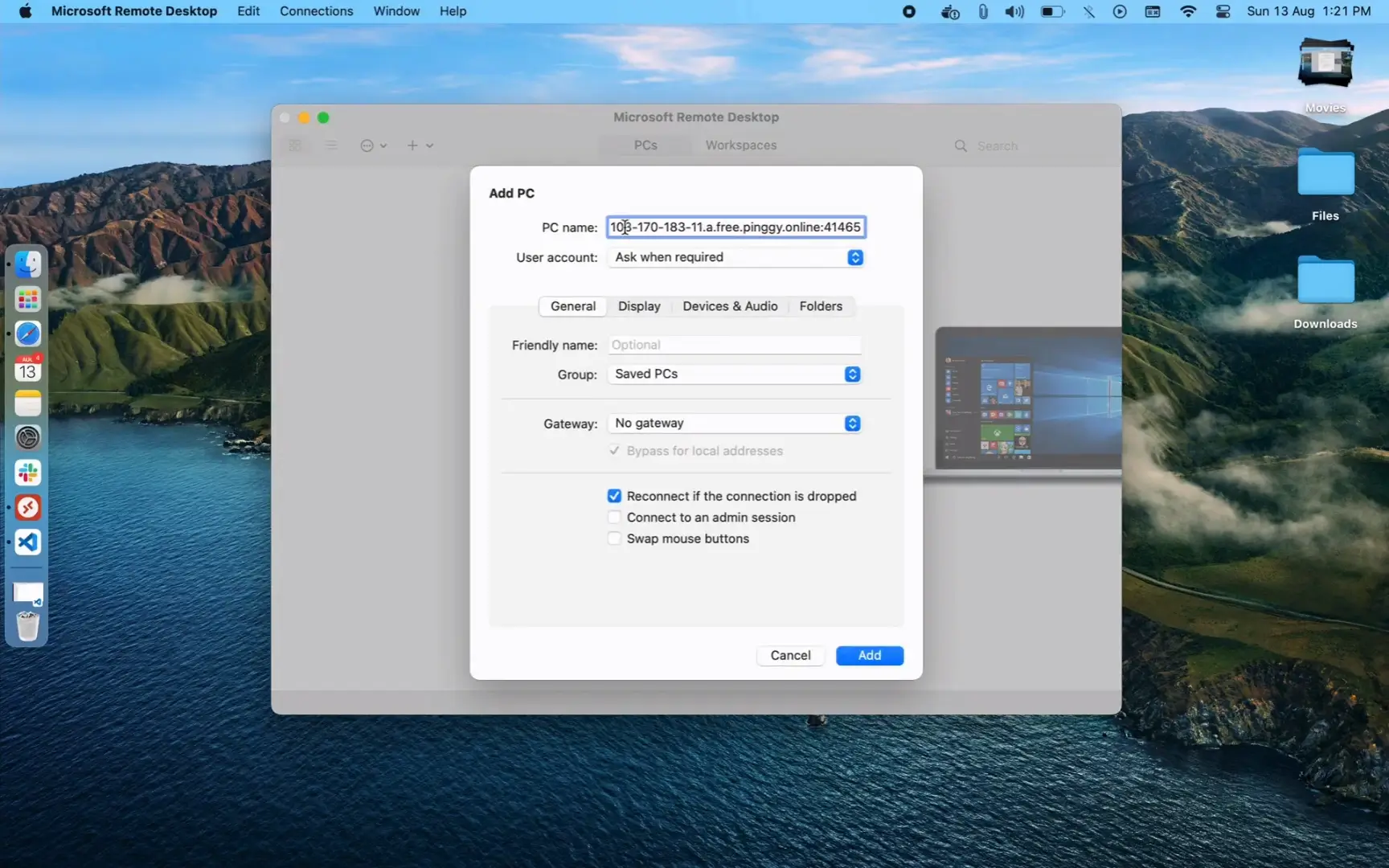
Task: Click the screen recording indicator in menu bar
Action: coord(909,11)
